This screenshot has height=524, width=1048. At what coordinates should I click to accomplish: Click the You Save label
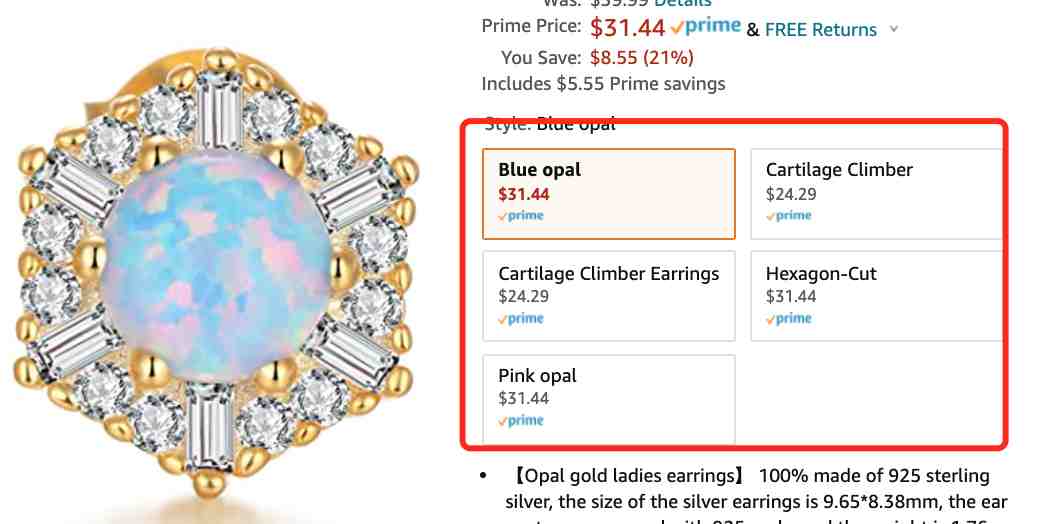point(541,58)
